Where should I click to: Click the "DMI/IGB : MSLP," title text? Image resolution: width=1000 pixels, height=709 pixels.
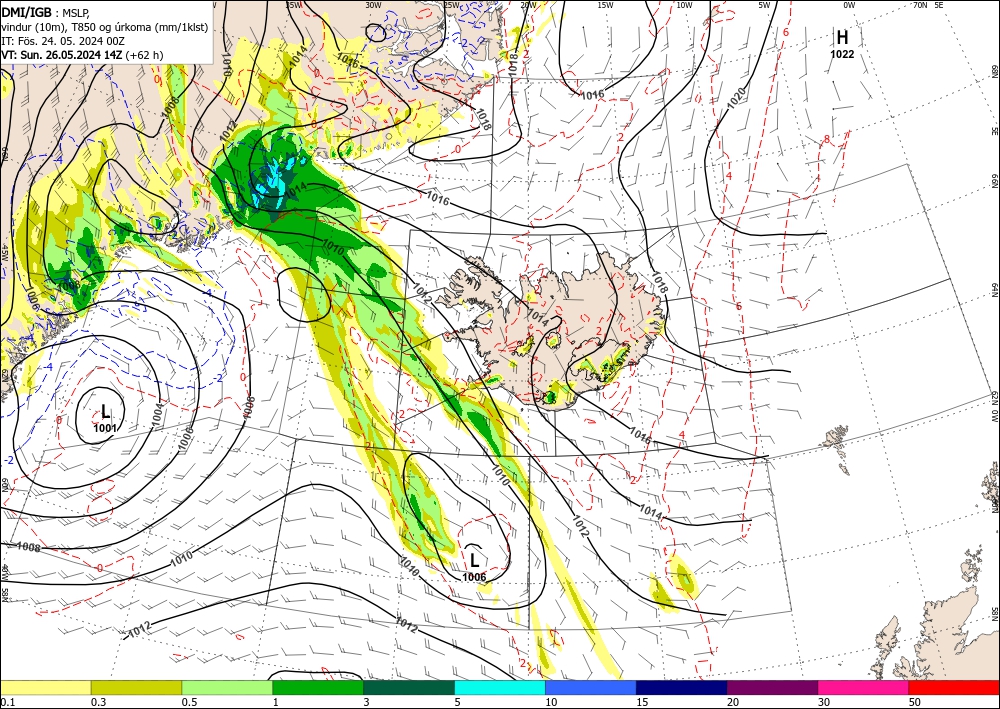pyautogui.click(x=45, y=12)
